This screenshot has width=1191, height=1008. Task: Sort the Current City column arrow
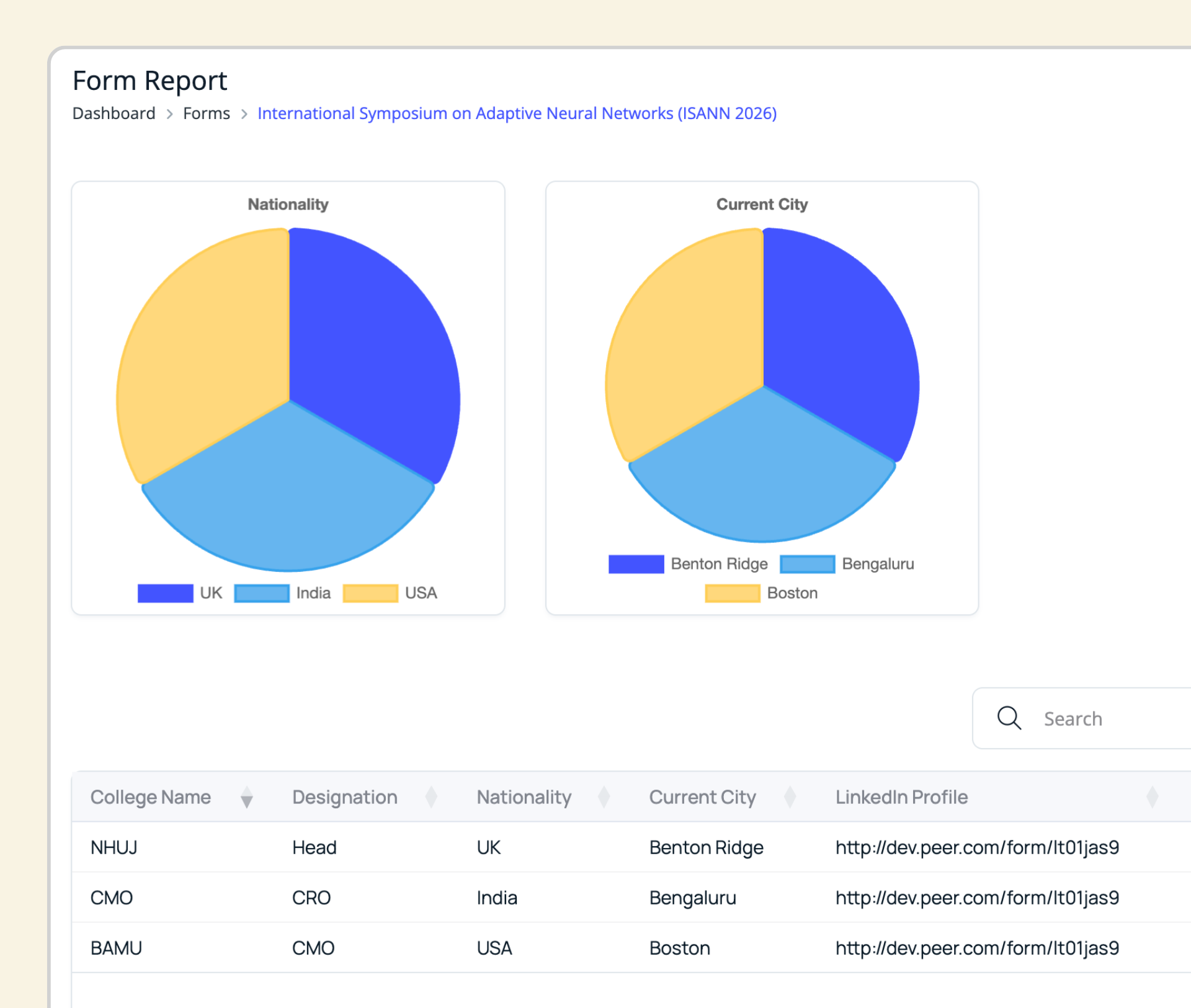(790, 797)
